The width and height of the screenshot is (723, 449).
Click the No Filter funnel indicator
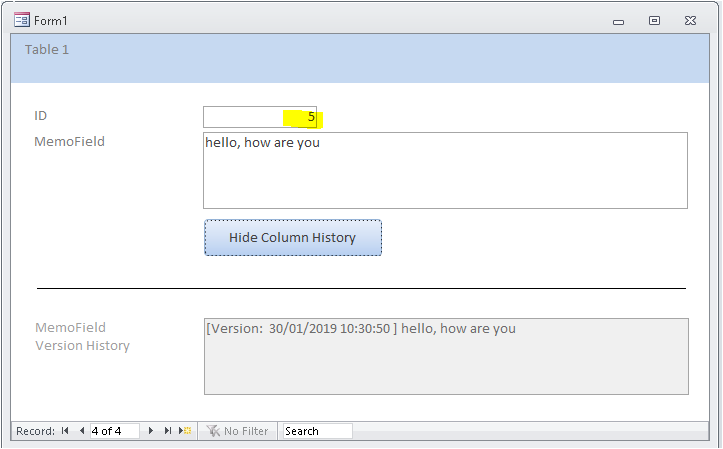237,431
